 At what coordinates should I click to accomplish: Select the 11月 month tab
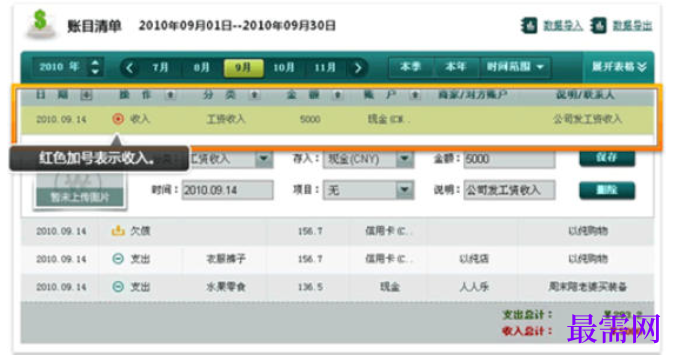point(325,68)
